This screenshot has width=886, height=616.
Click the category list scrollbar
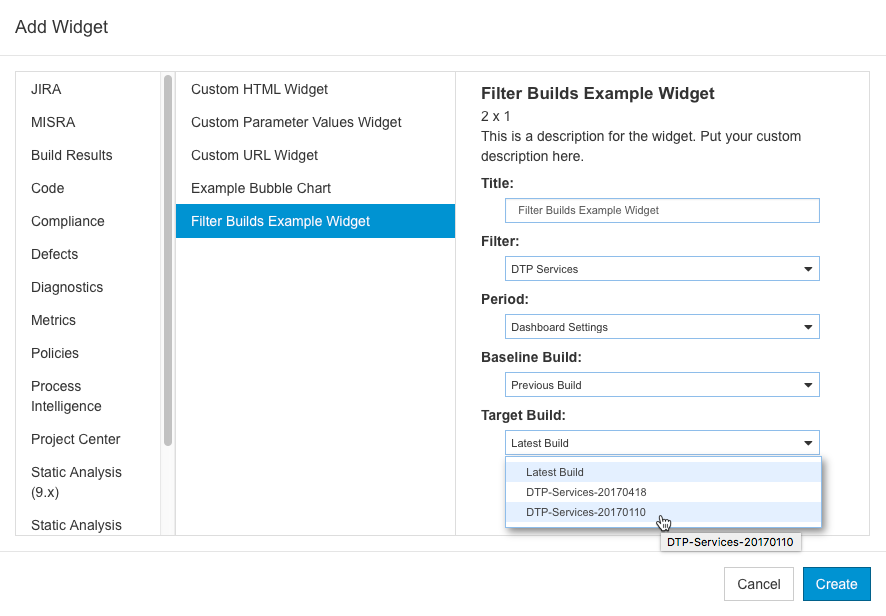tap(168, 260)
